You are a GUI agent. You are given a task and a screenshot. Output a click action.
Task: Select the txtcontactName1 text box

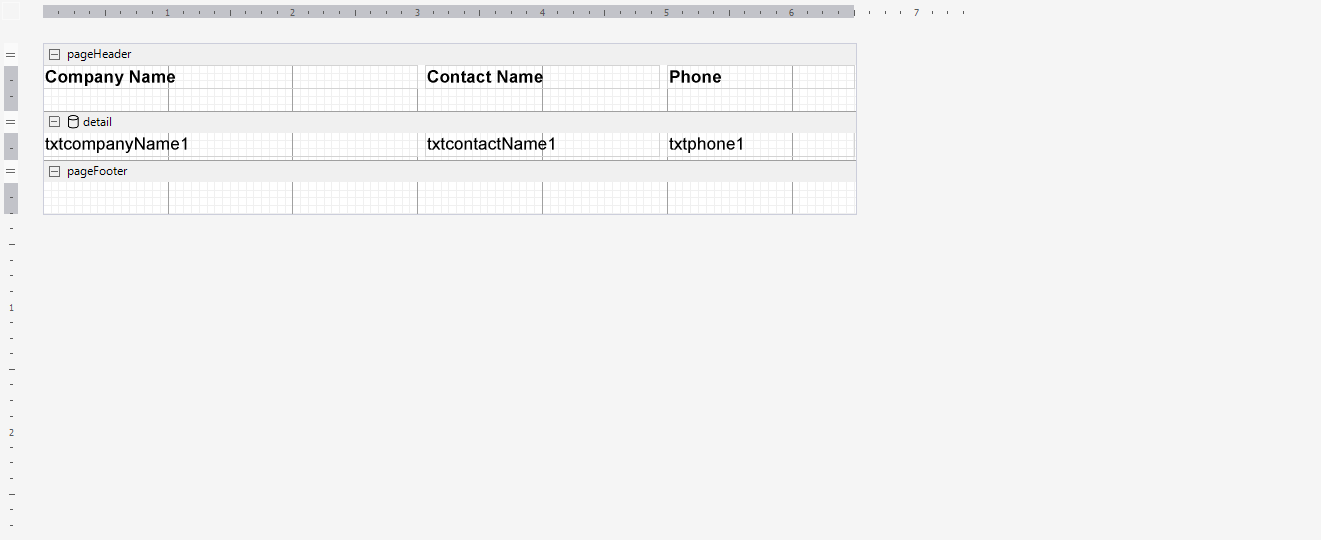pyautogui.click(x=491, y=144)
